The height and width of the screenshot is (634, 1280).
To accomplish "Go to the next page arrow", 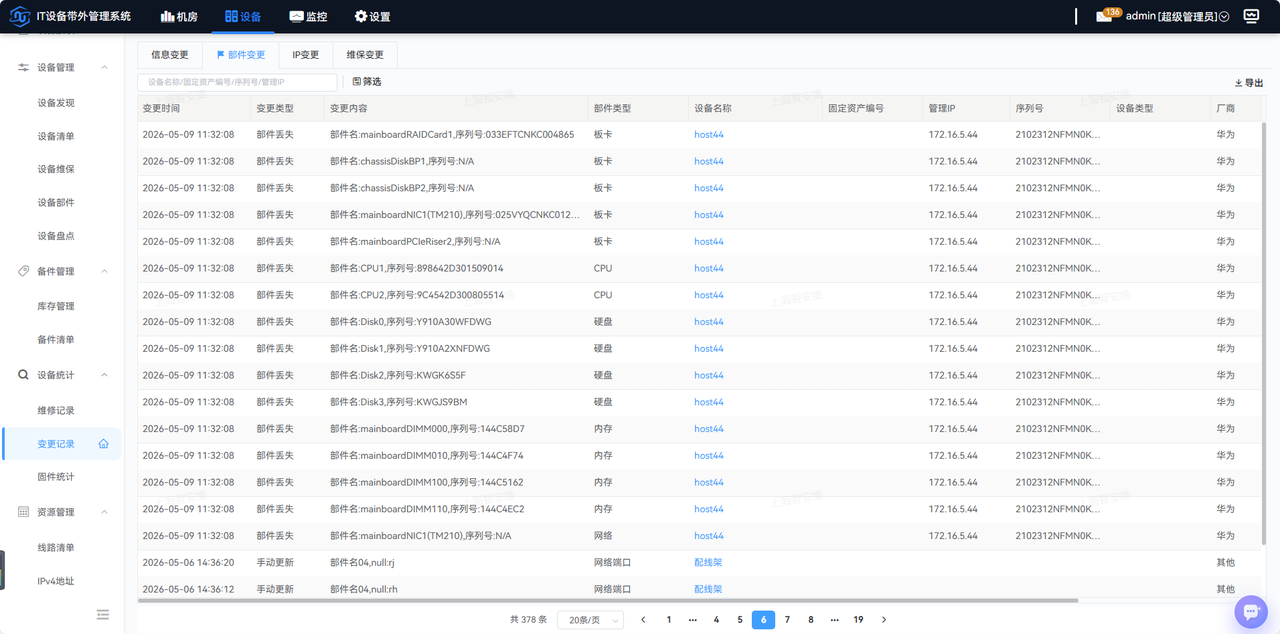I will click(884, 620).
